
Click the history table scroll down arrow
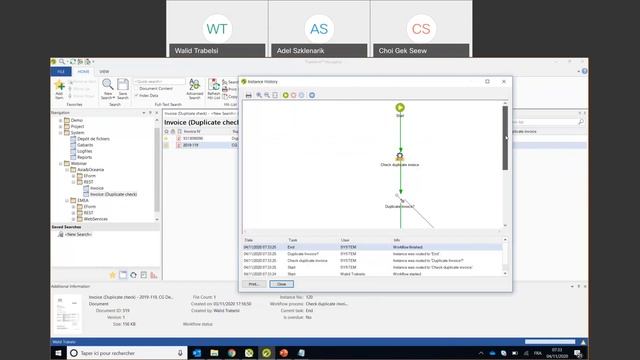[x=505, y=273]
